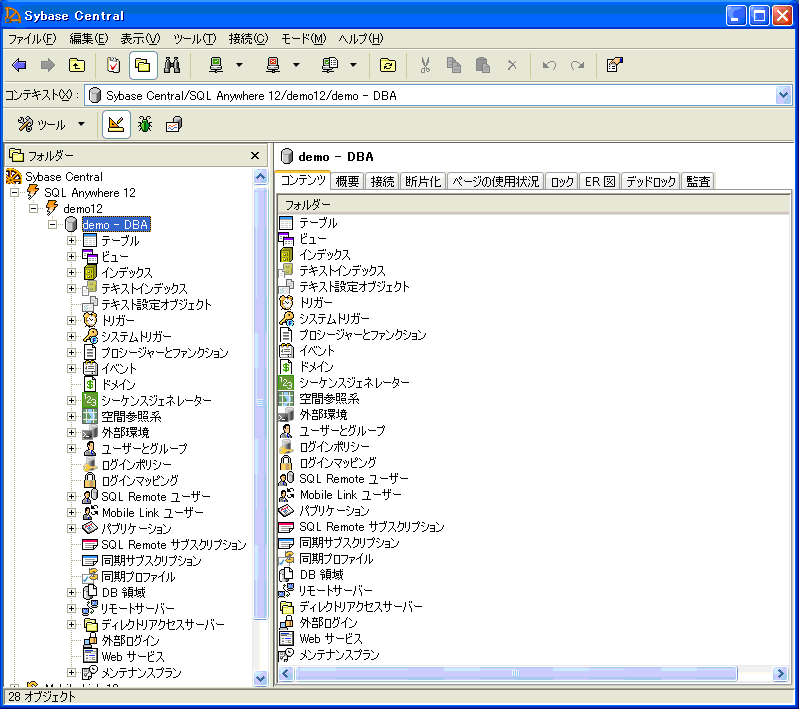
Task: Click the green bug debugger icon
Action: click(145, 125)
